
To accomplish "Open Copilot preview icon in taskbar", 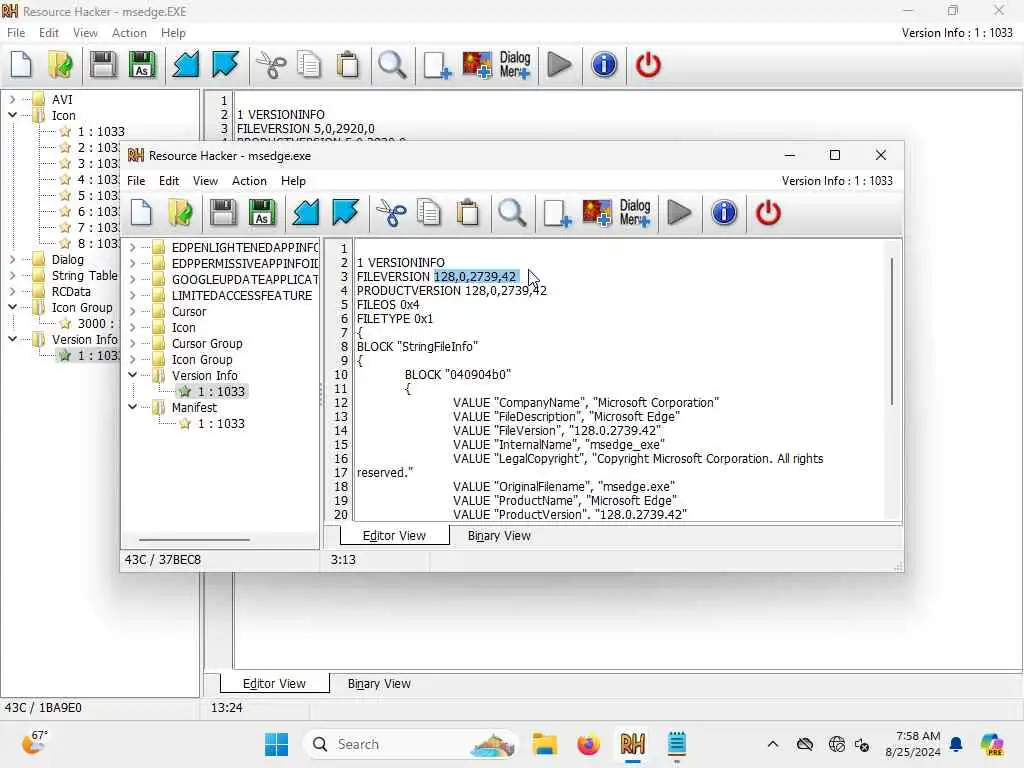I will coord(992,744).
